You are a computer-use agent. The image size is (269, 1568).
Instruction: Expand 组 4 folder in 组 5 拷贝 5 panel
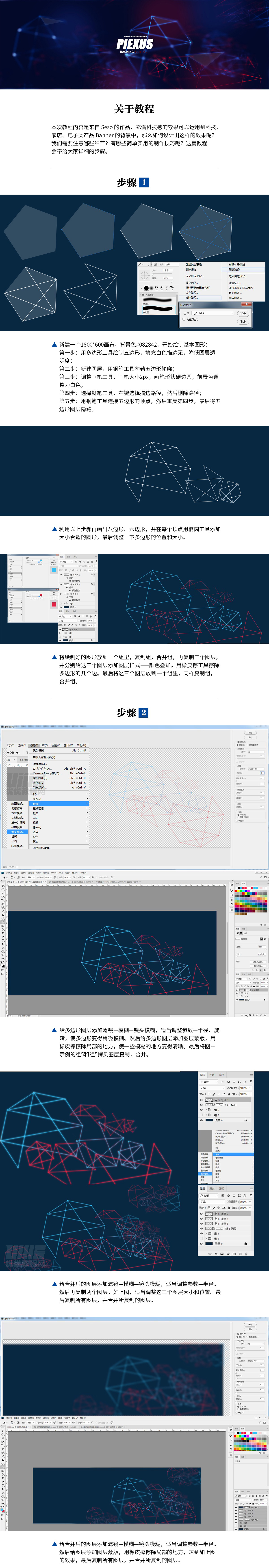206,1239
